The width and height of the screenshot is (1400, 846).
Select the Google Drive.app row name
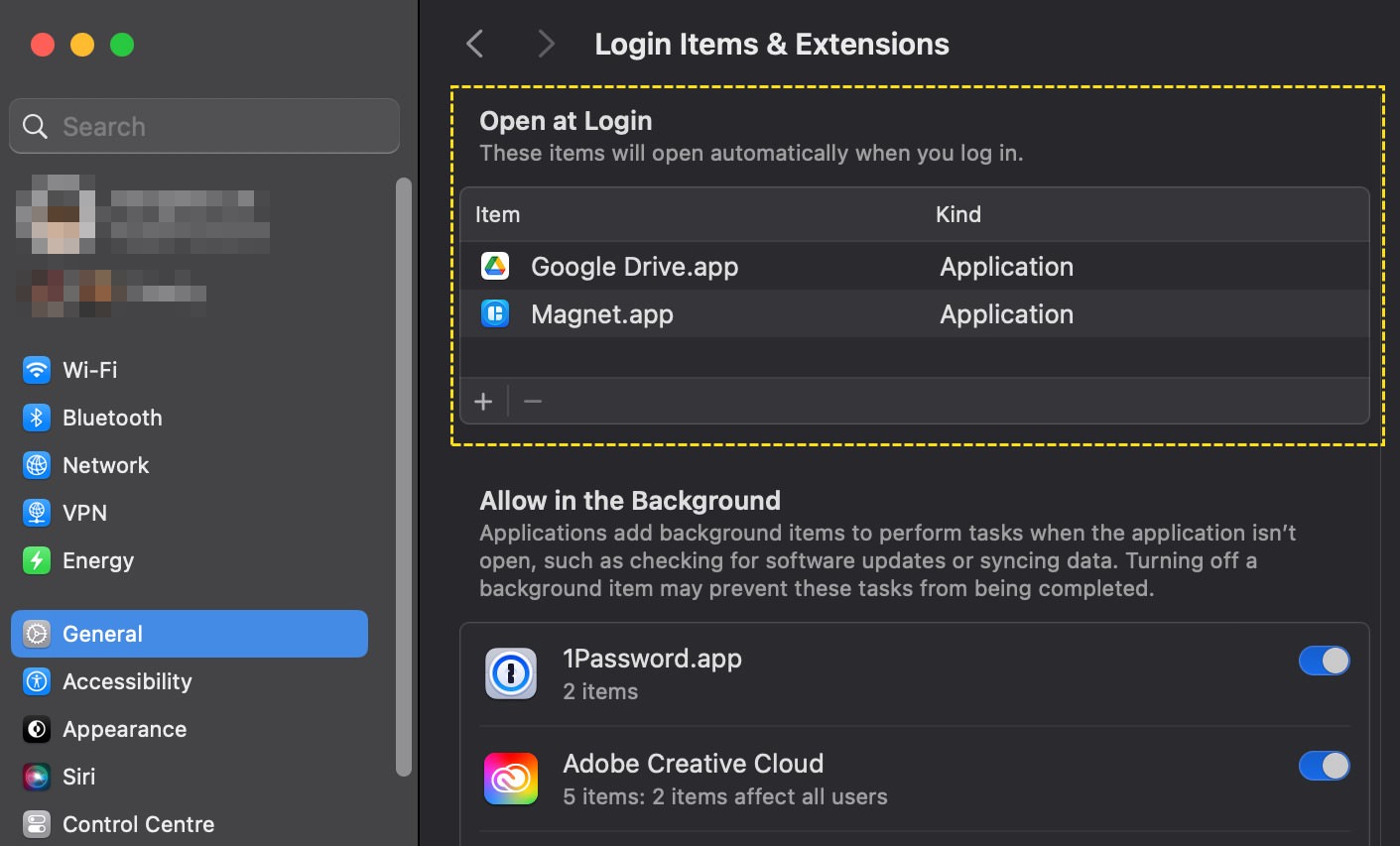tap(635, 266)
